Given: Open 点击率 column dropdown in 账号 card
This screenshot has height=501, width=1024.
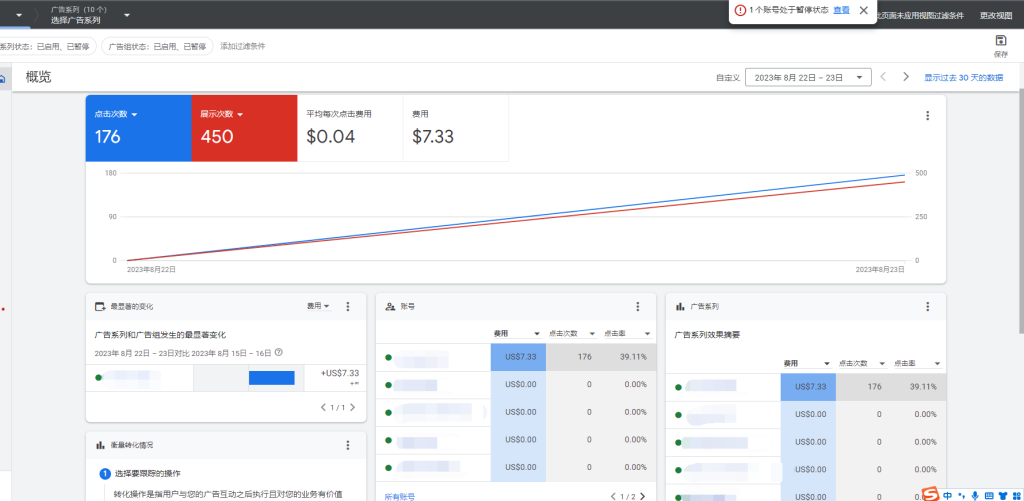Looking at the screenshot, I should 628,333.
